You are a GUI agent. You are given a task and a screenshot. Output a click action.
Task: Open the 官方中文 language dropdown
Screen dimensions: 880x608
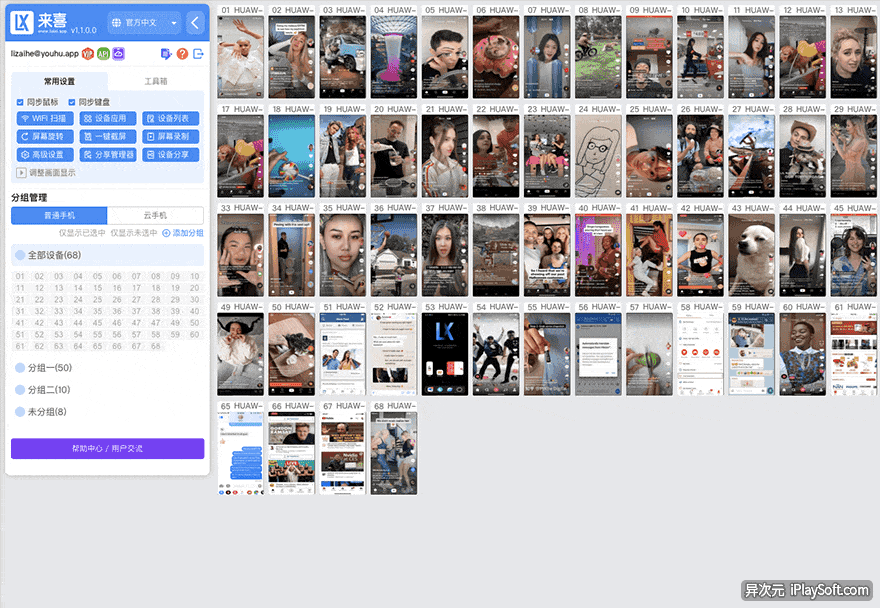point(145,22)
